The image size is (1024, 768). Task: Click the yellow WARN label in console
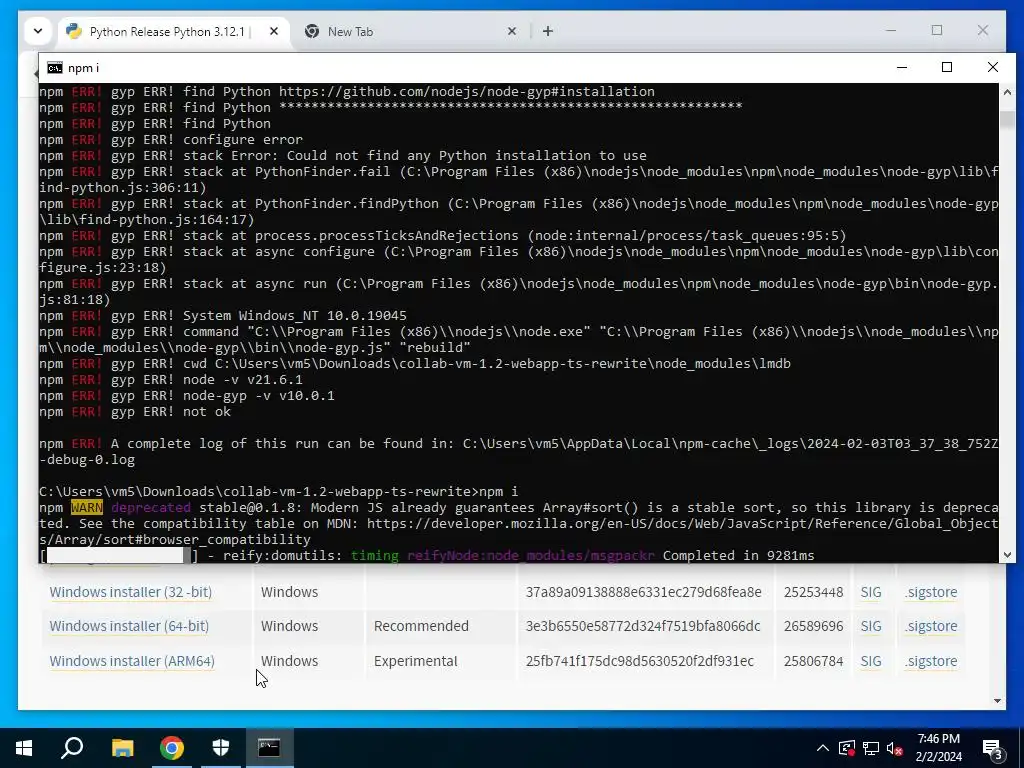point(87,507)
